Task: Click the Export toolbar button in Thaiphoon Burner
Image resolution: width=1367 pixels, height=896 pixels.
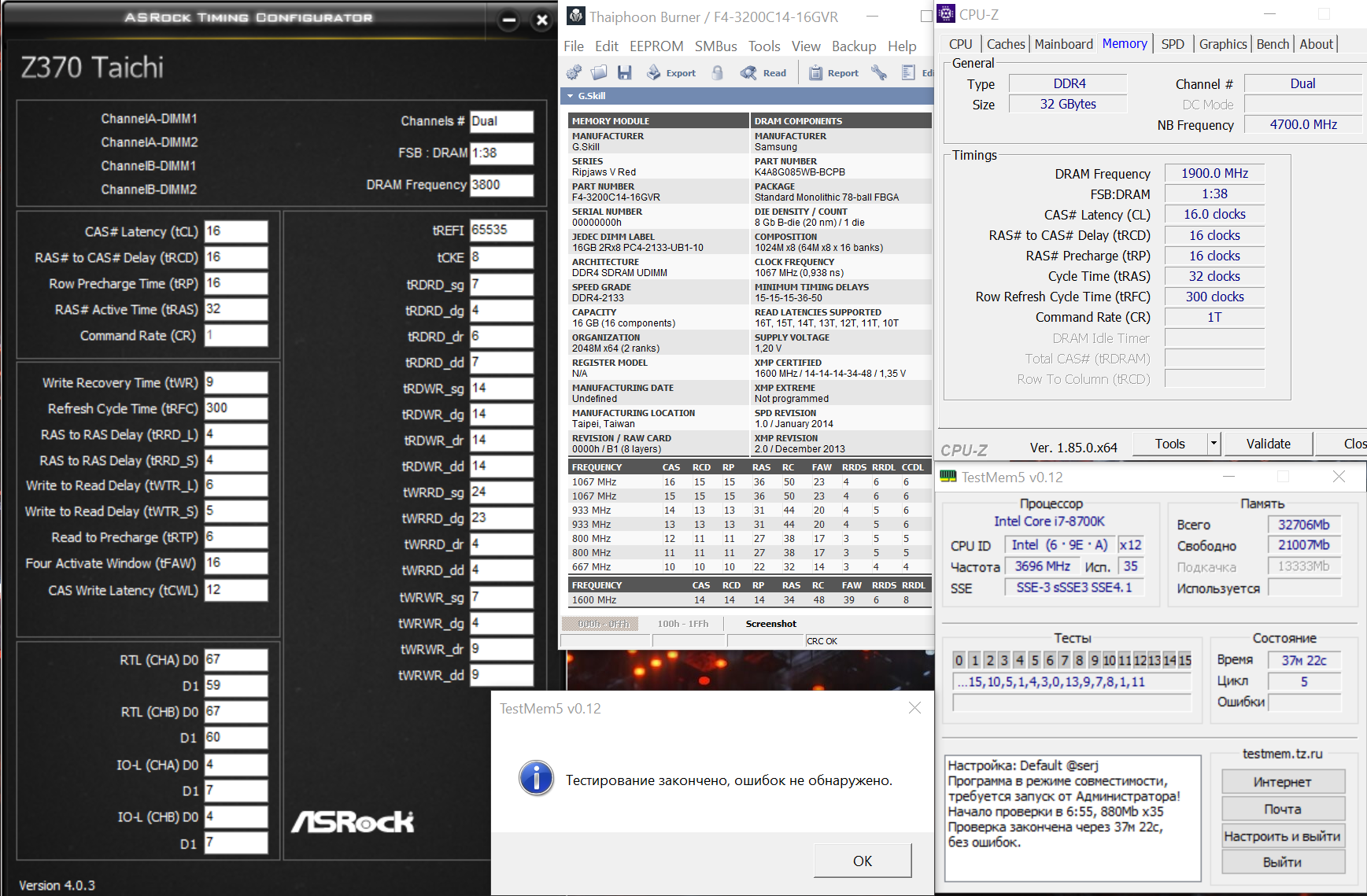Action: (x=671, y=73)
